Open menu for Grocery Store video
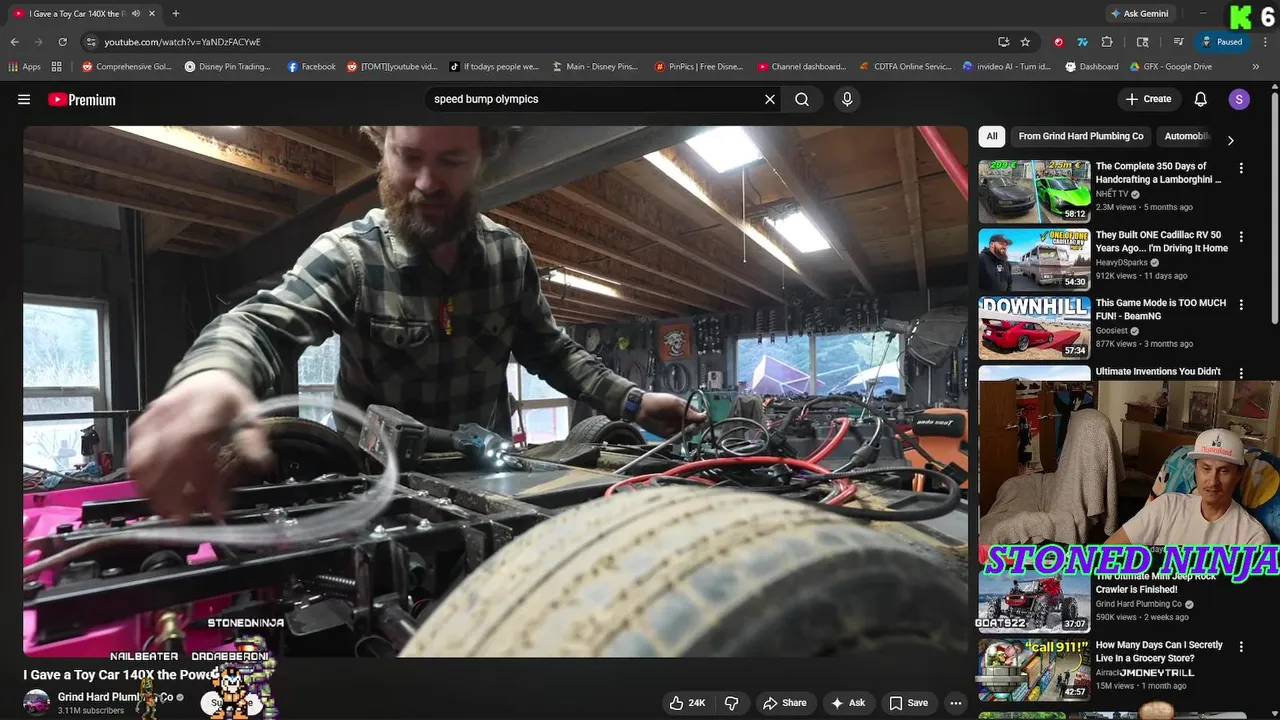 pos(1241,647)
